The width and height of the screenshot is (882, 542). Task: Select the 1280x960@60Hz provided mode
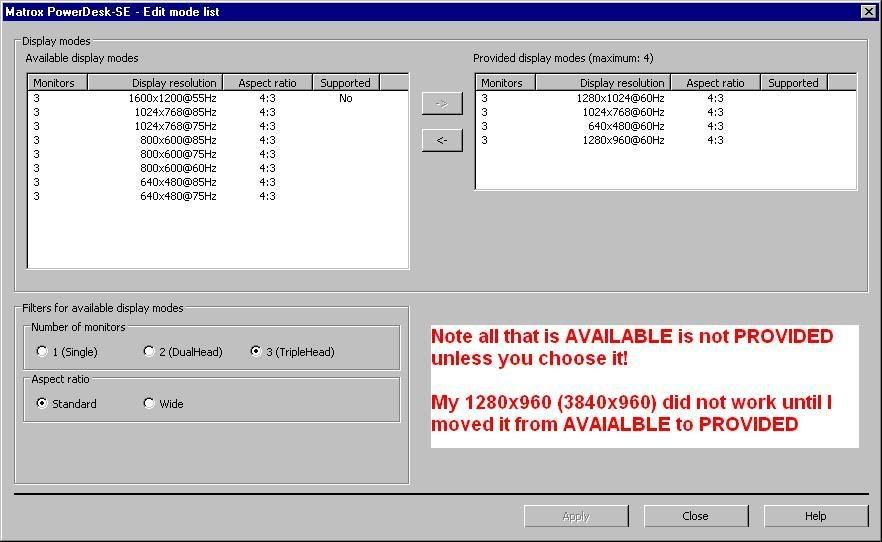(666, 140)
